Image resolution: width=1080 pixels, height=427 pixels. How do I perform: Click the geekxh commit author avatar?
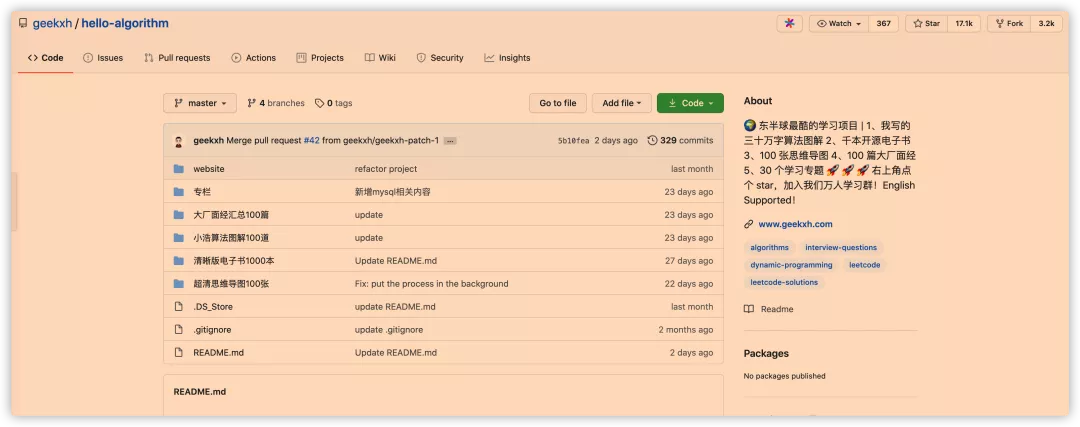(x=179, y=141)
